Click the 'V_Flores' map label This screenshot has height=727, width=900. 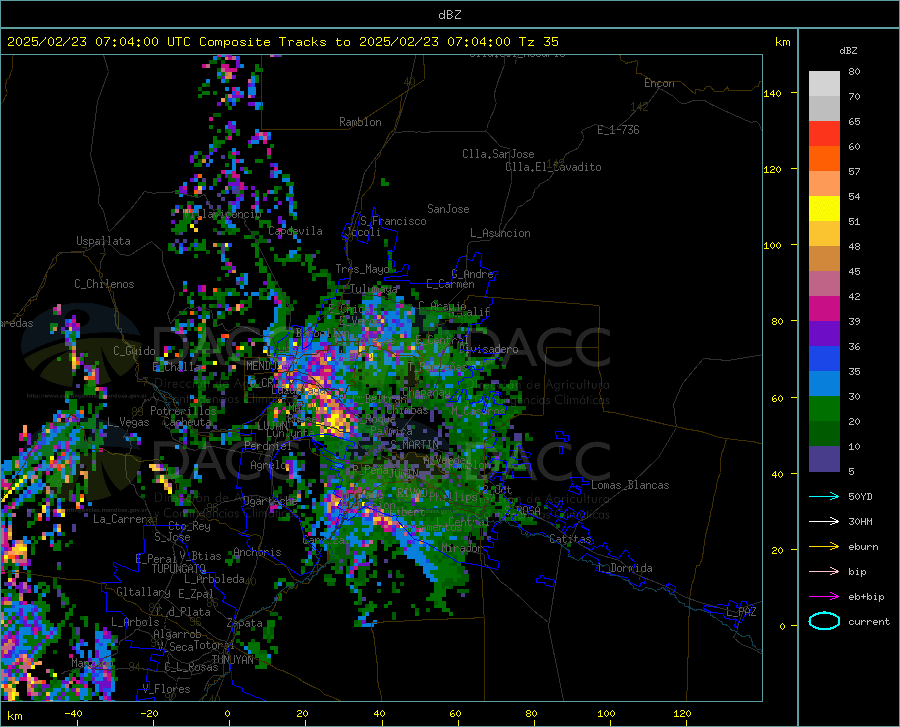(166, 689)
